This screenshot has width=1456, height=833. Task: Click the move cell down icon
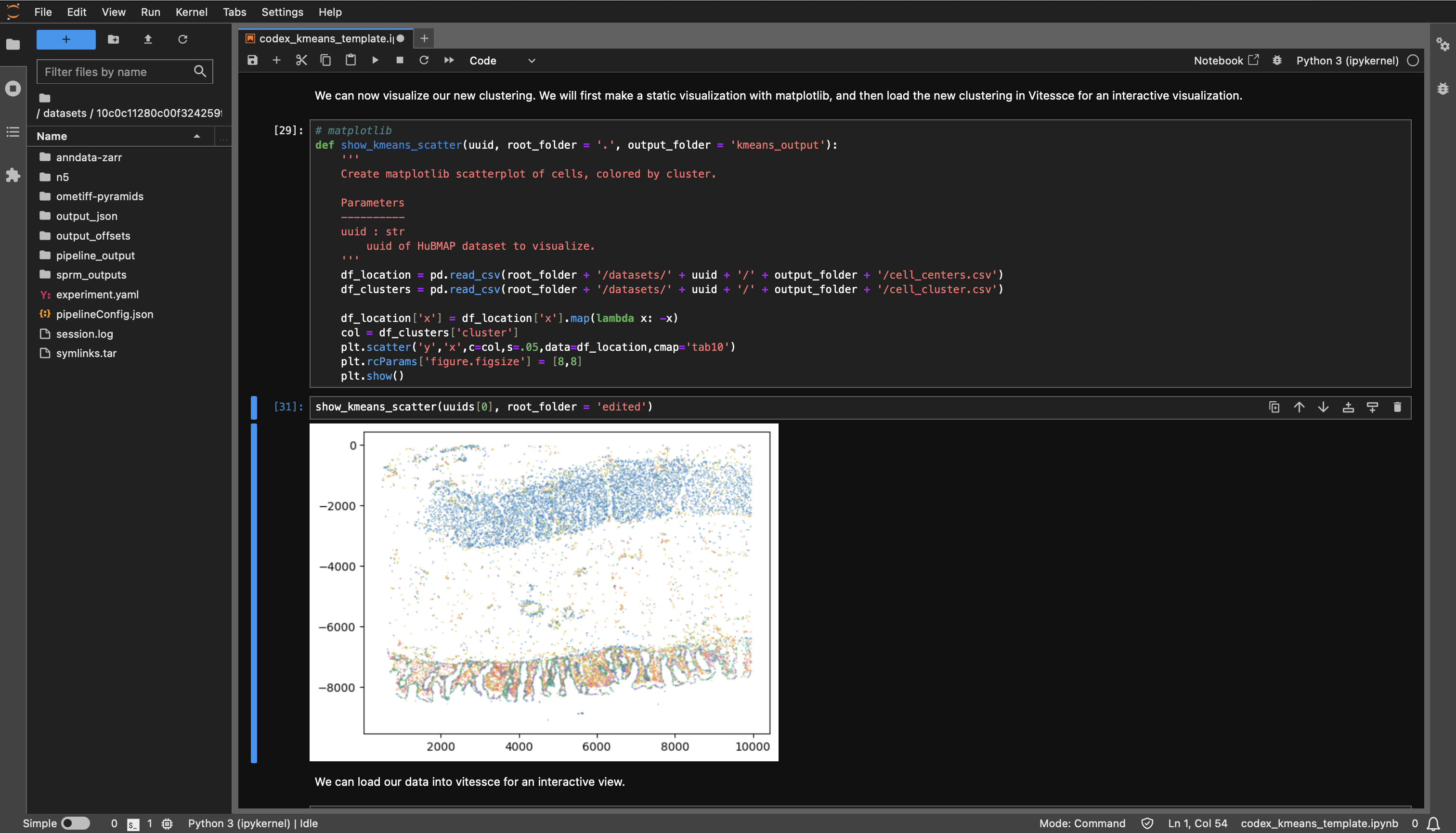1322,406
